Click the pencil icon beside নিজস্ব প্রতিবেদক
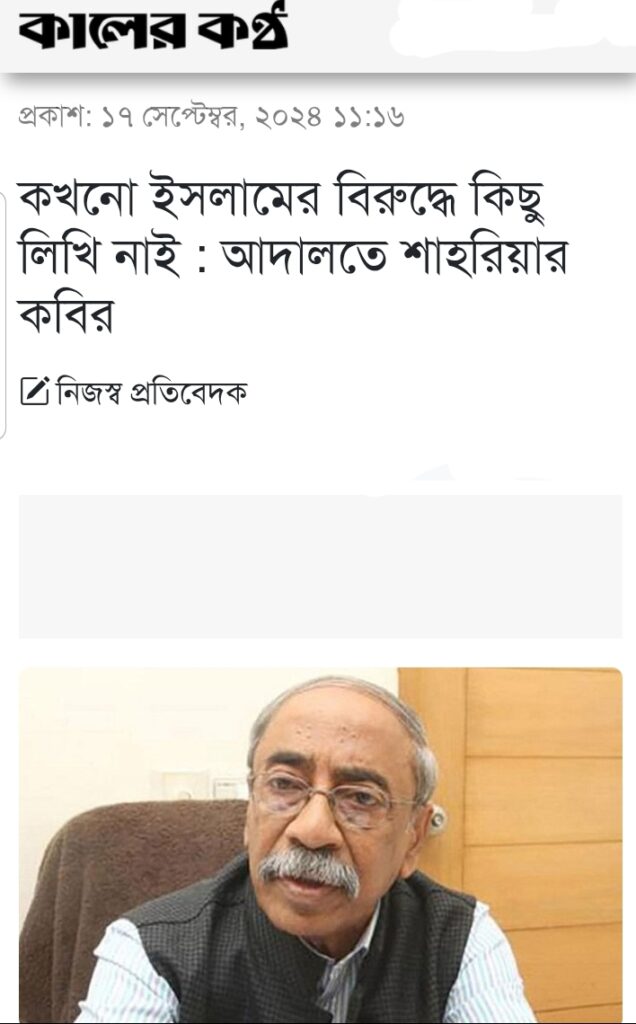 tap(35, 391)
